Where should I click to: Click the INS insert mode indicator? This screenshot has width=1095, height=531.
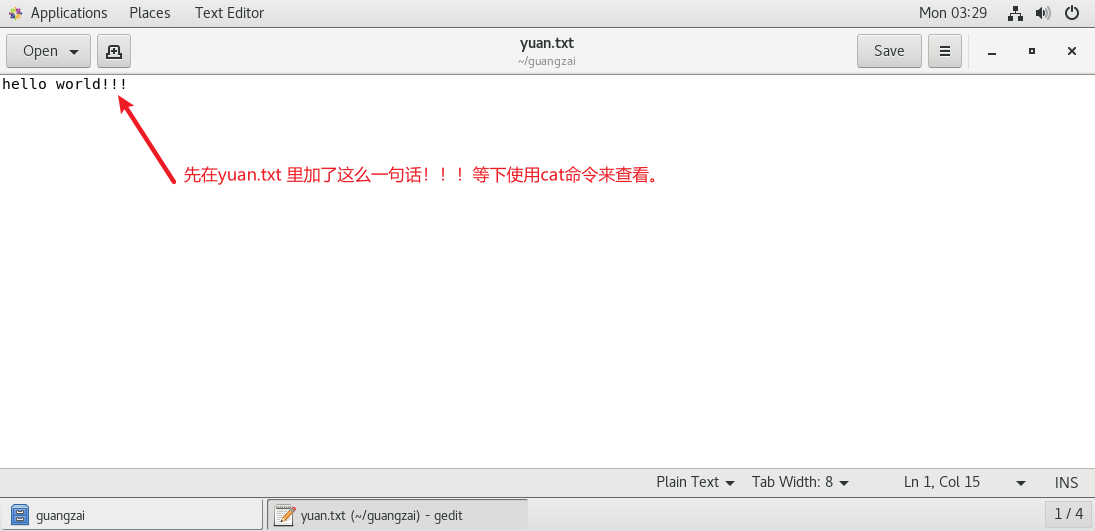coord(1066,482)
